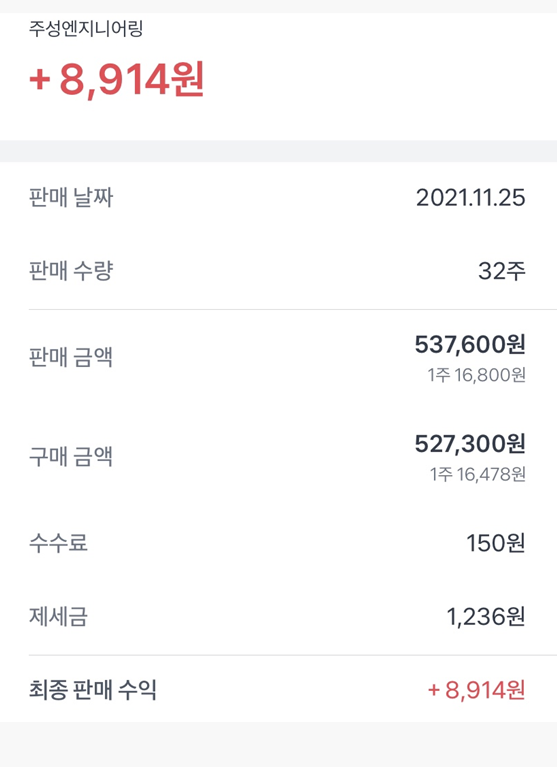Tap the 판매 금액 label
Image resolution: width=557 pixels, height=767 pixels.
(71, 357)
